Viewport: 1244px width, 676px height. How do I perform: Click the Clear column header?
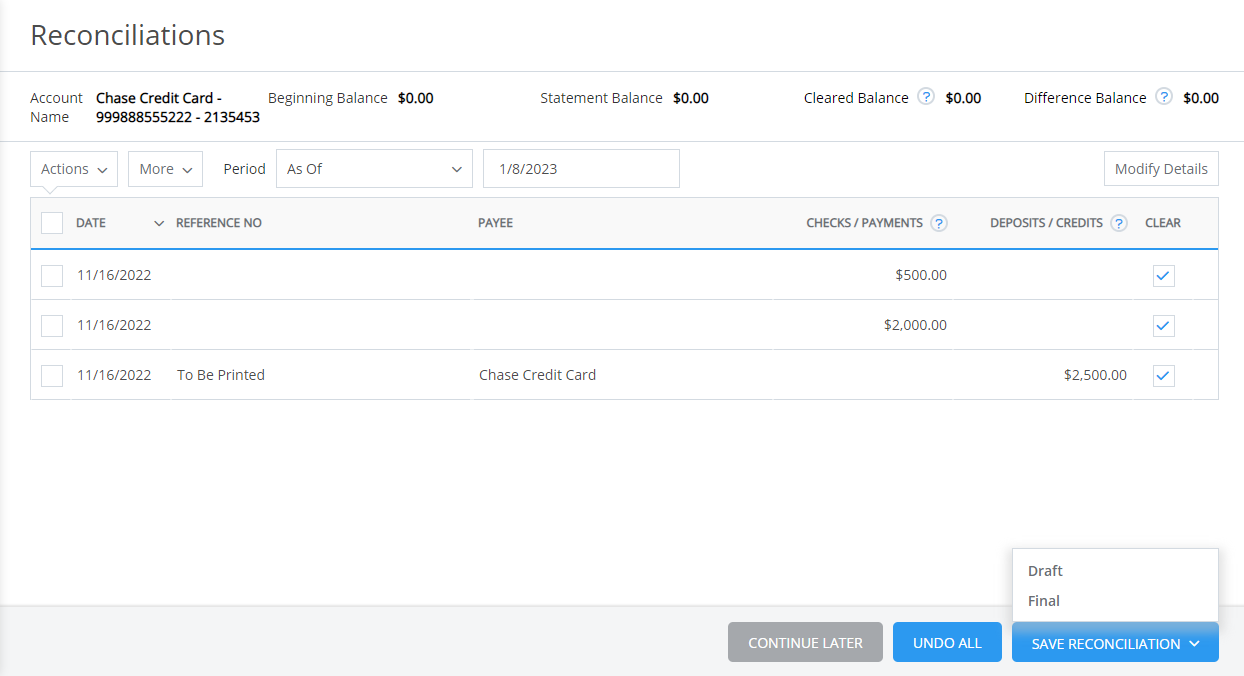(x=1163, y=223)
